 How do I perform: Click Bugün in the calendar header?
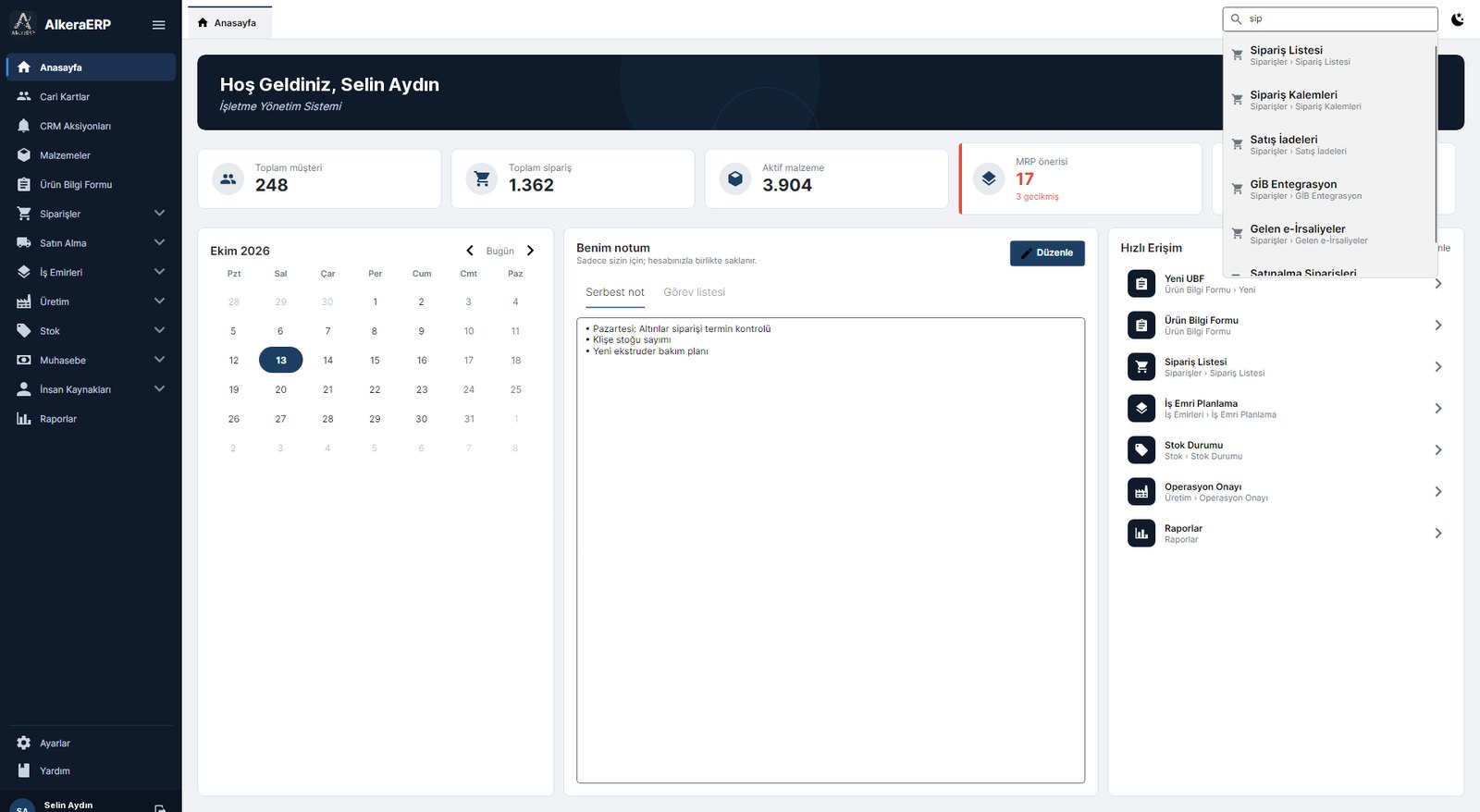click(x=500, y=252)
